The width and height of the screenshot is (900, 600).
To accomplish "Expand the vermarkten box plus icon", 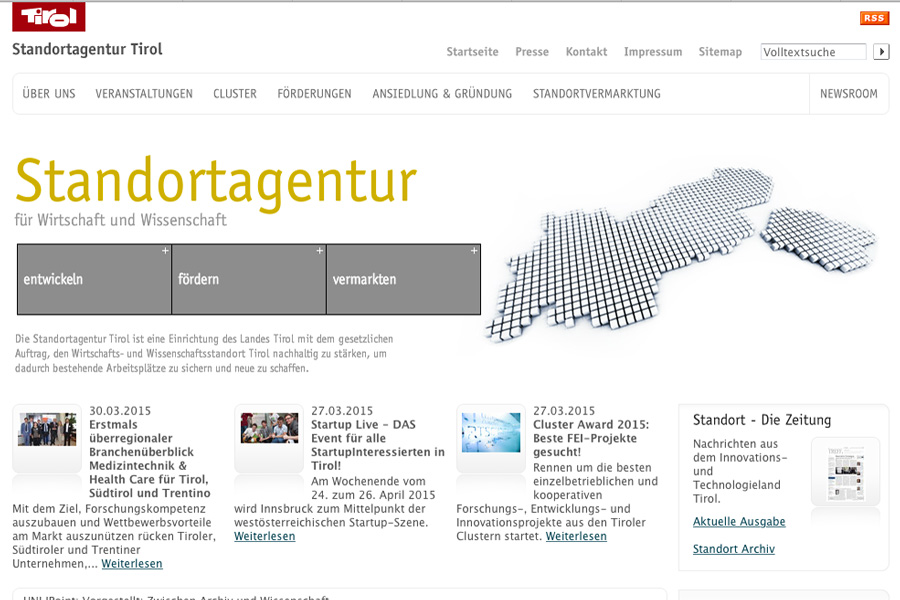I will tap(474, 251).
